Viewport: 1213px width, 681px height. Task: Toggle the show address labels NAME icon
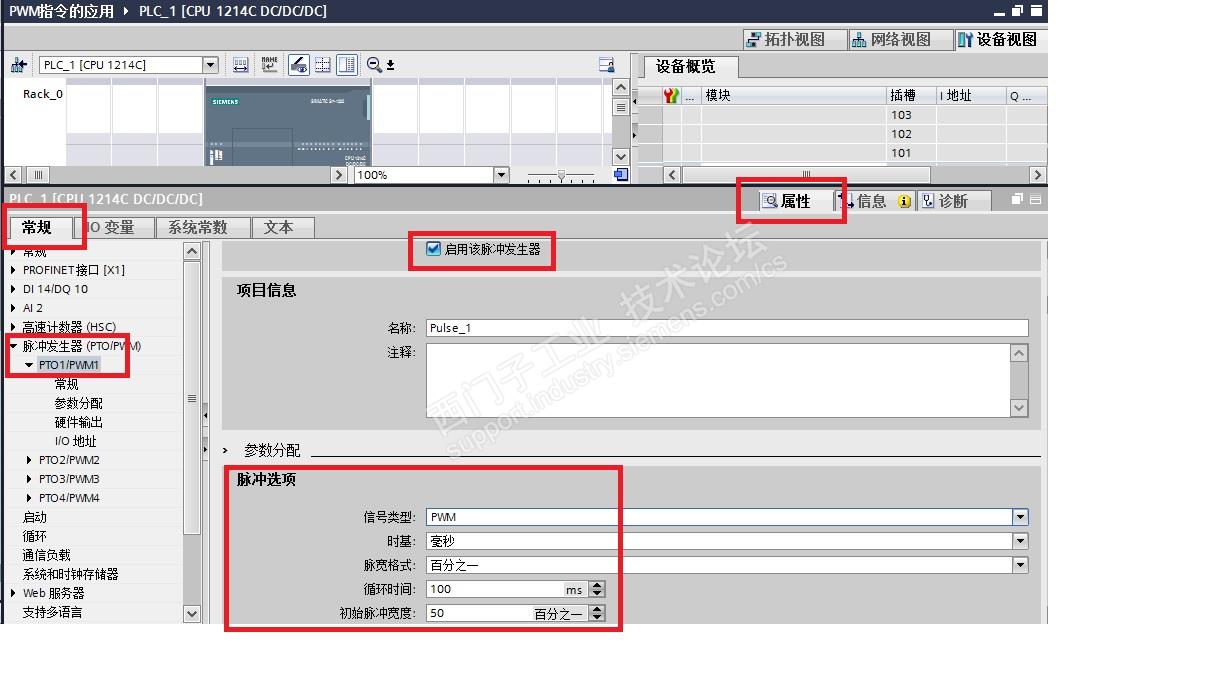(x=269, y=65)
